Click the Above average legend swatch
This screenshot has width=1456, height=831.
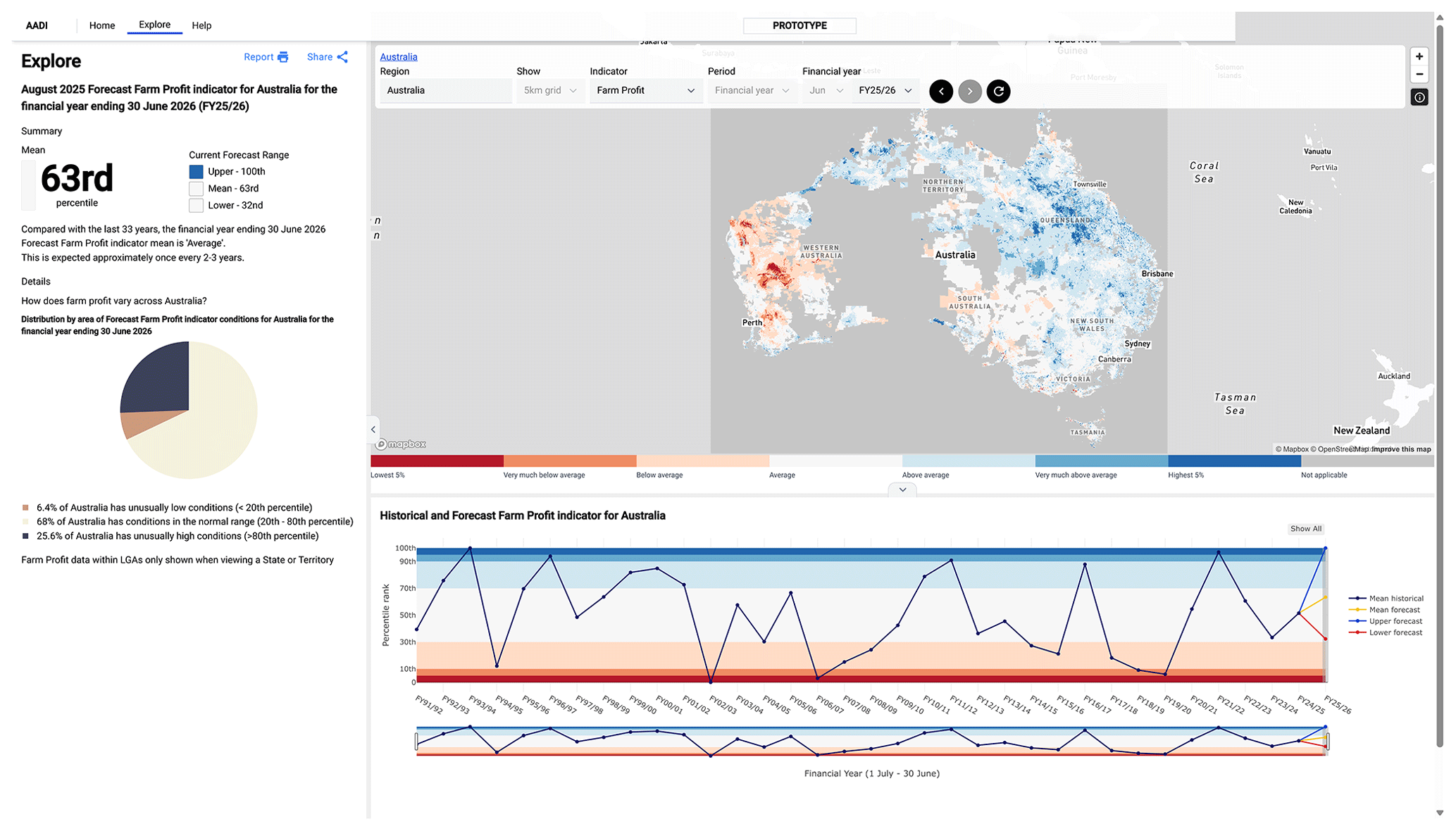969,461
